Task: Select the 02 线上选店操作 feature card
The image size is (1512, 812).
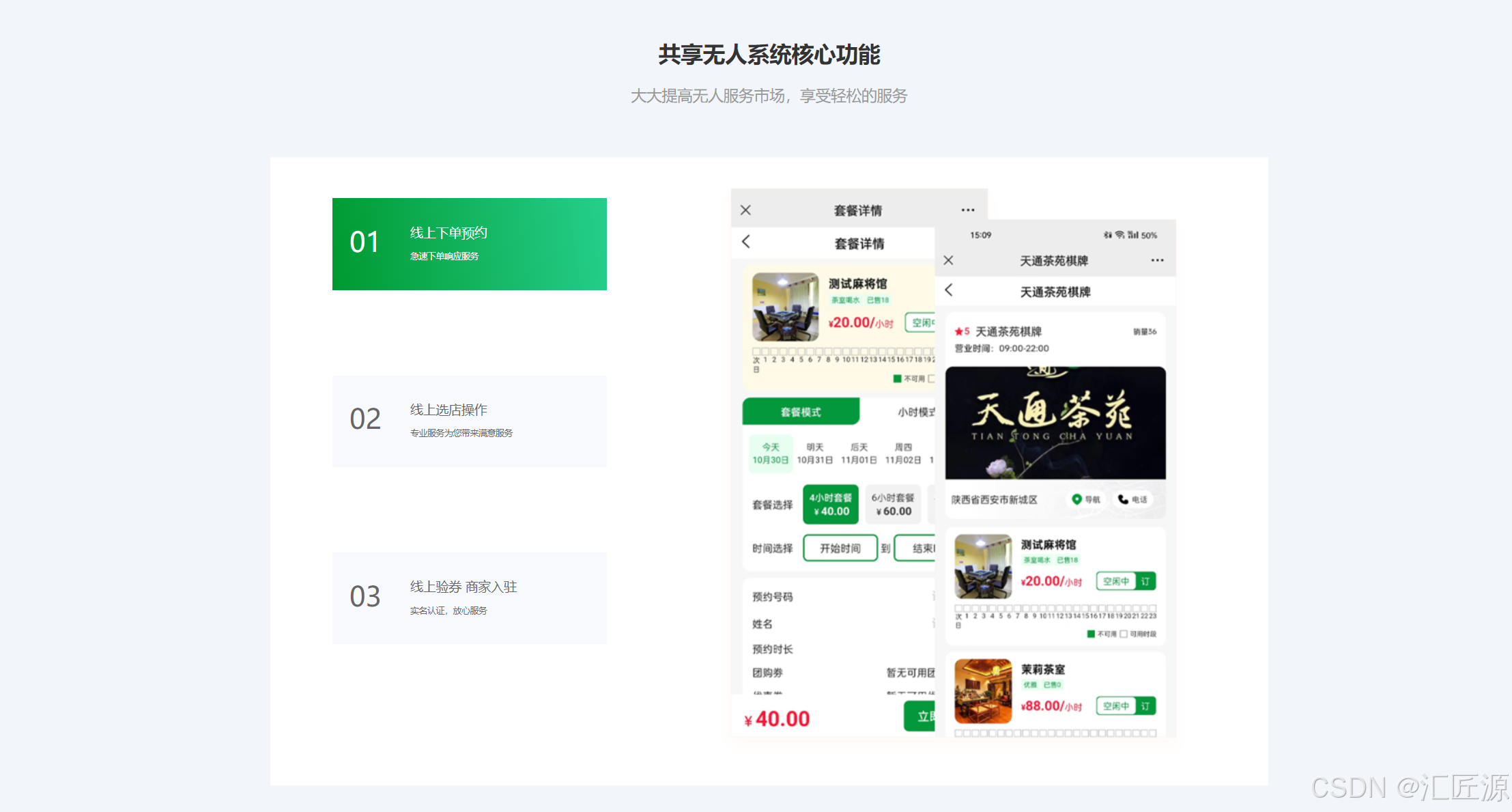Action: (x=469, y=421)
